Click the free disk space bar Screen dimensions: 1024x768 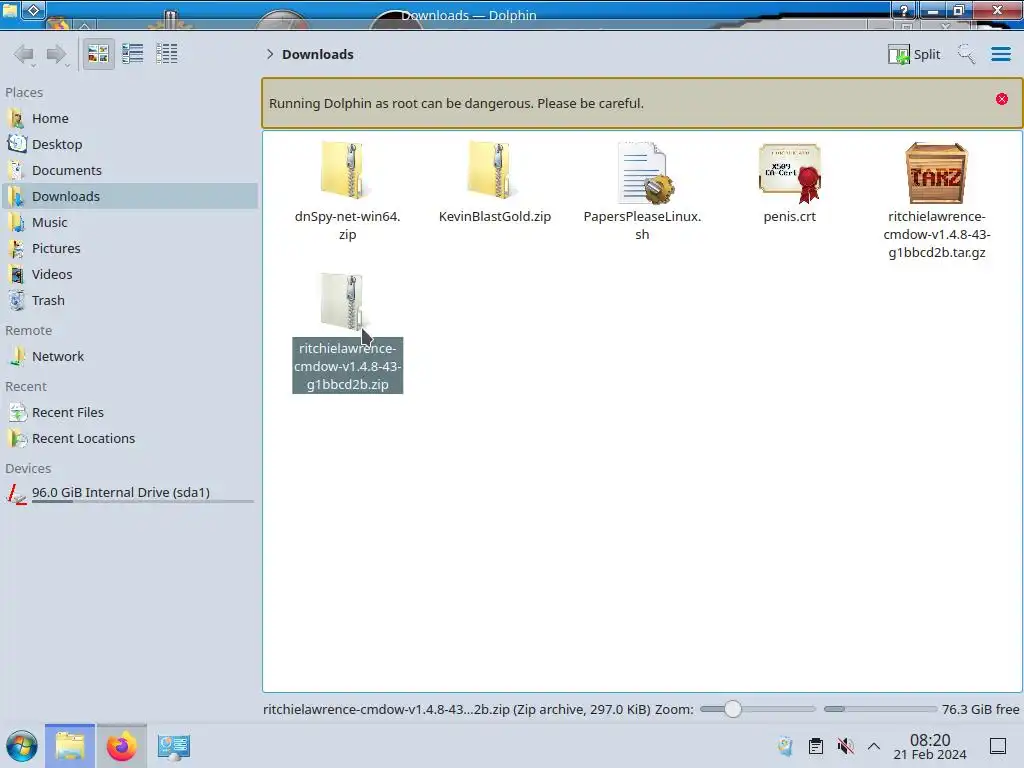(880, 709)
